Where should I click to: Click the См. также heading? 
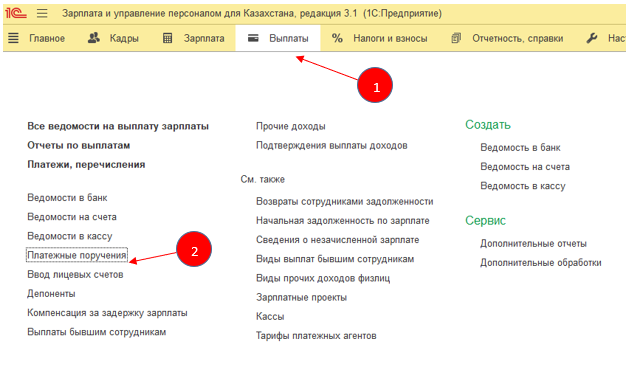(x=262, y=179)
